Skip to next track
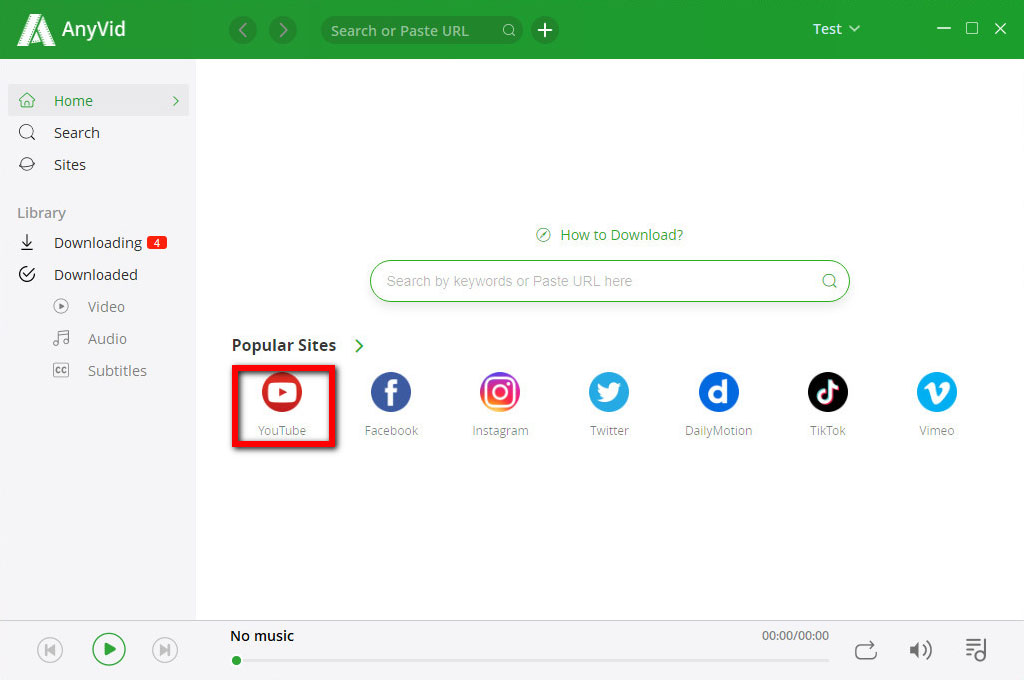The image size is (1024, 680). point(165,650)
